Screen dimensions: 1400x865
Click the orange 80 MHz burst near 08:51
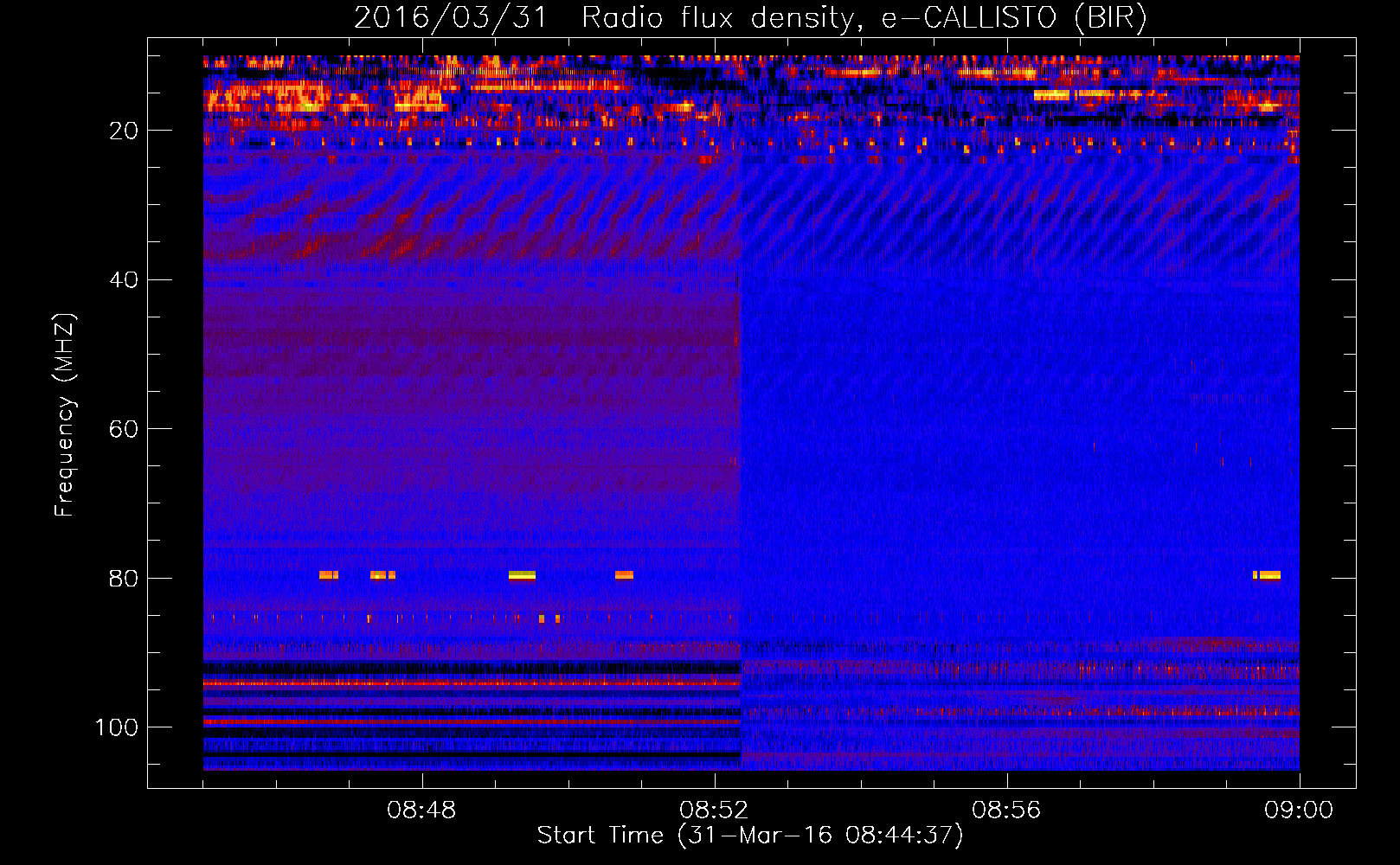coord(624,575)
